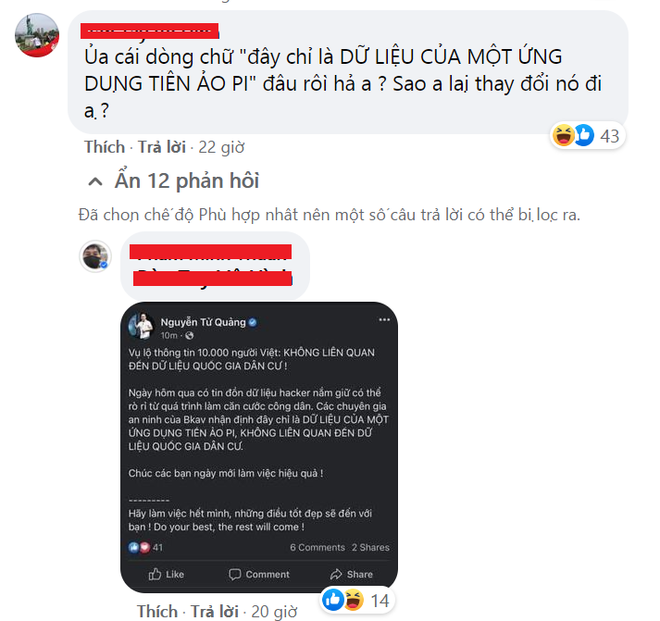The width and height of the screenshot is (660, 621).
Task: Open the '22 giờ' timestamp link
Action: click(221, 147)
